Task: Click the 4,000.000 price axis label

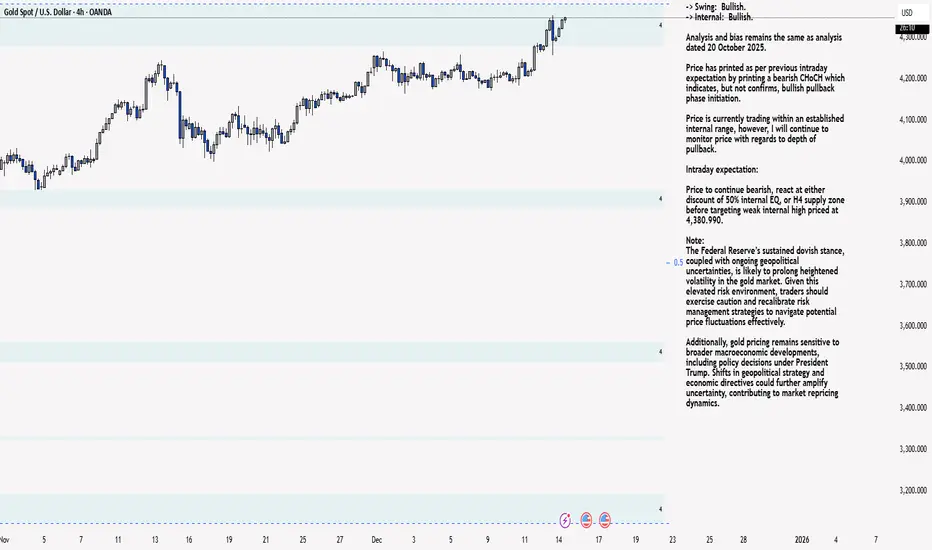Action: pos(913,161)
